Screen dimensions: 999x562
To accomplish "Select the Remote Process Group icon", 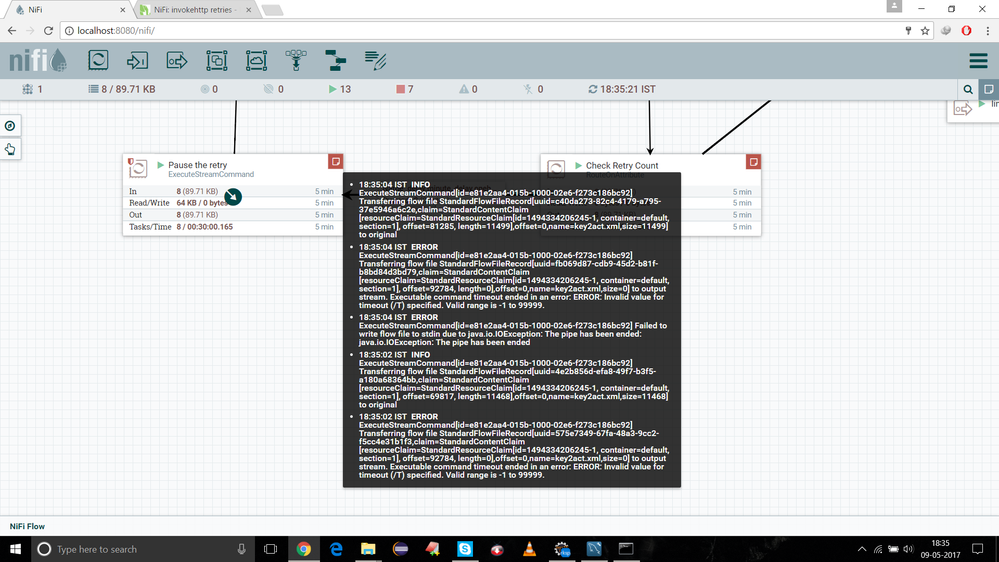I will pos(256,61).
